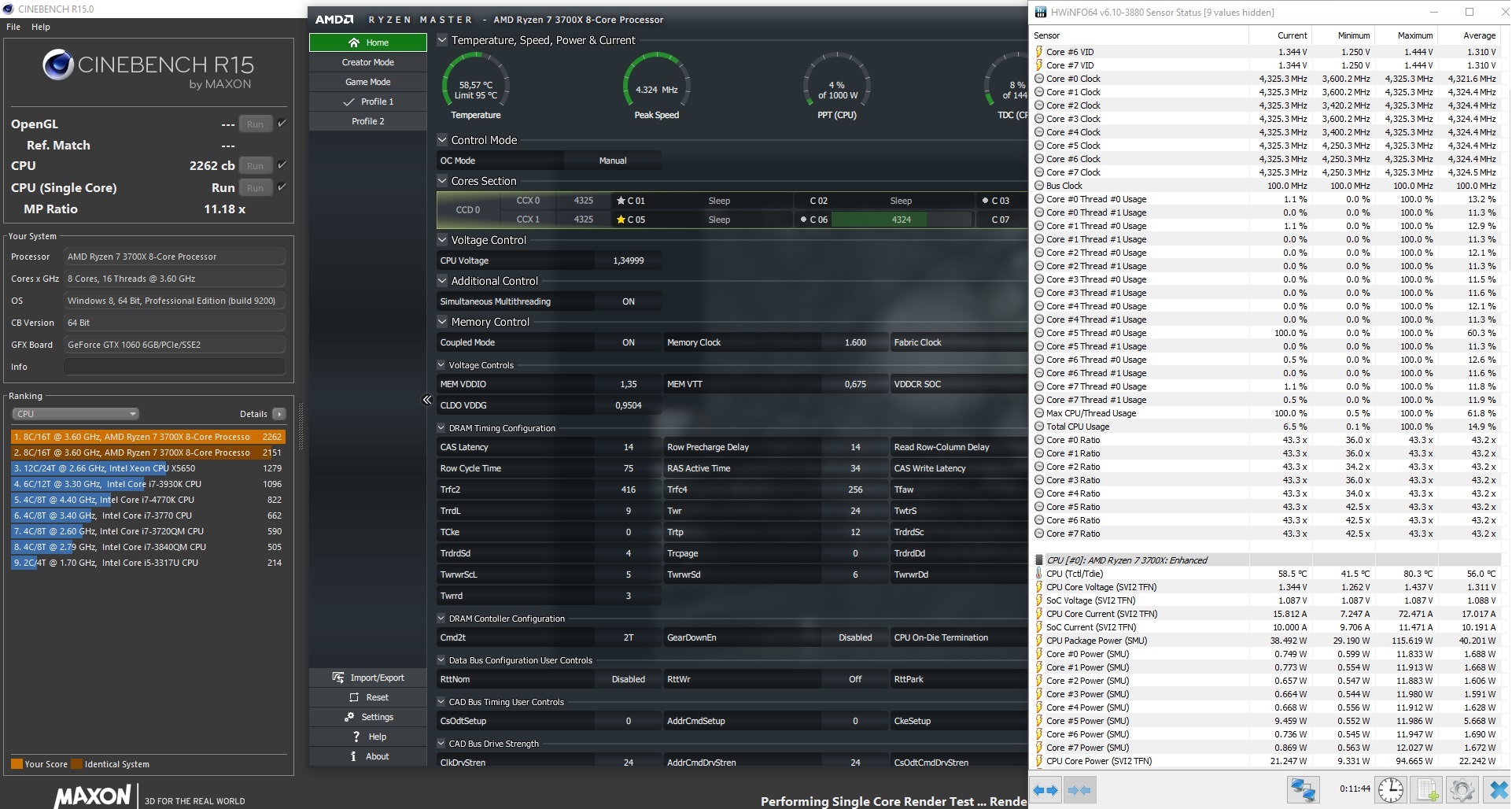Viewport: 1512px width, 809px height.
Task: Collapse the Ryzen Master sidebar with double-chevron icon
Action: (x=427, y=400)
